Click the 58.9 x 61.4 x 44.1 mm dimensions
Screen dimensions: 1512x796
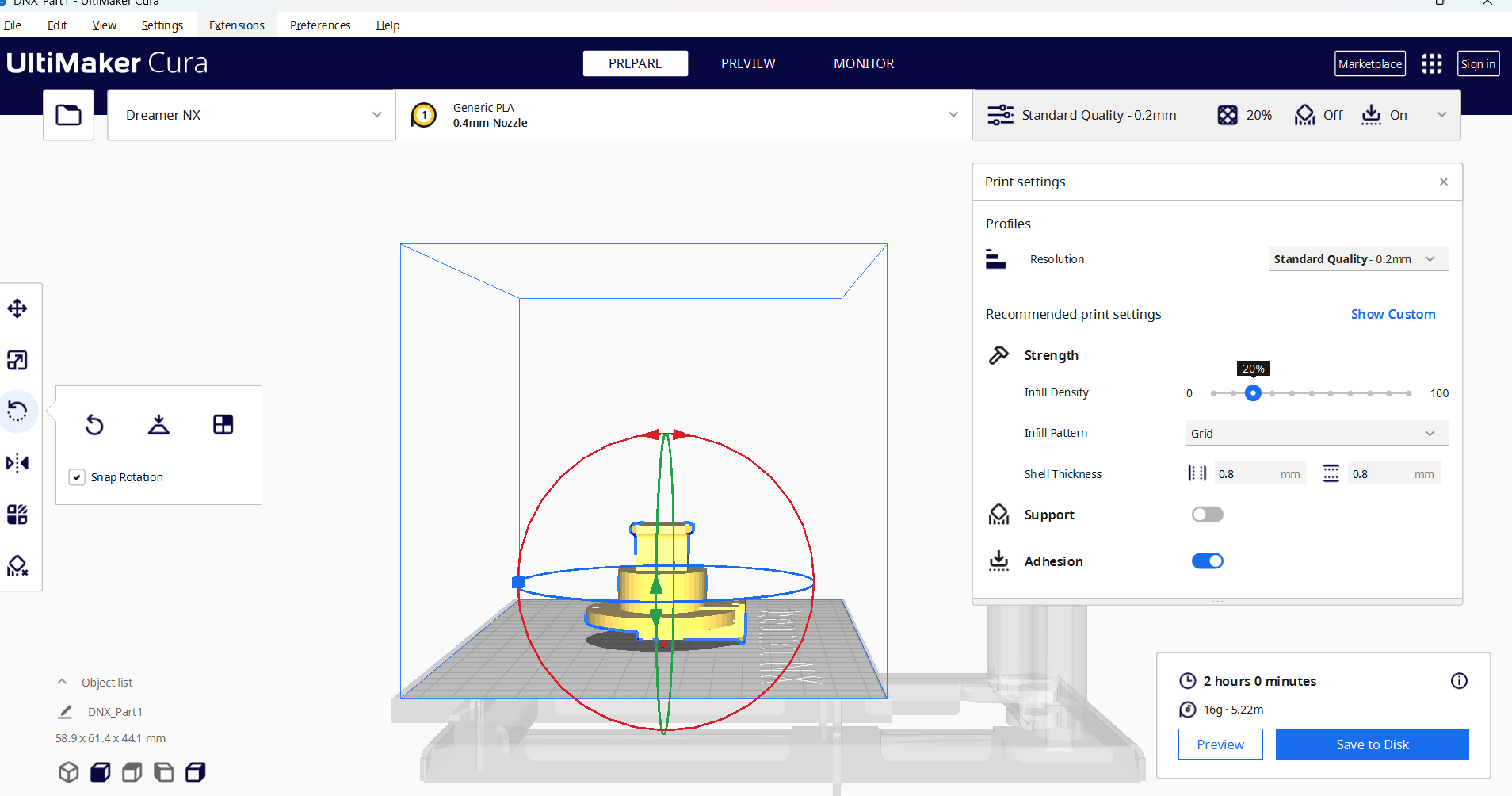(110, 738)
